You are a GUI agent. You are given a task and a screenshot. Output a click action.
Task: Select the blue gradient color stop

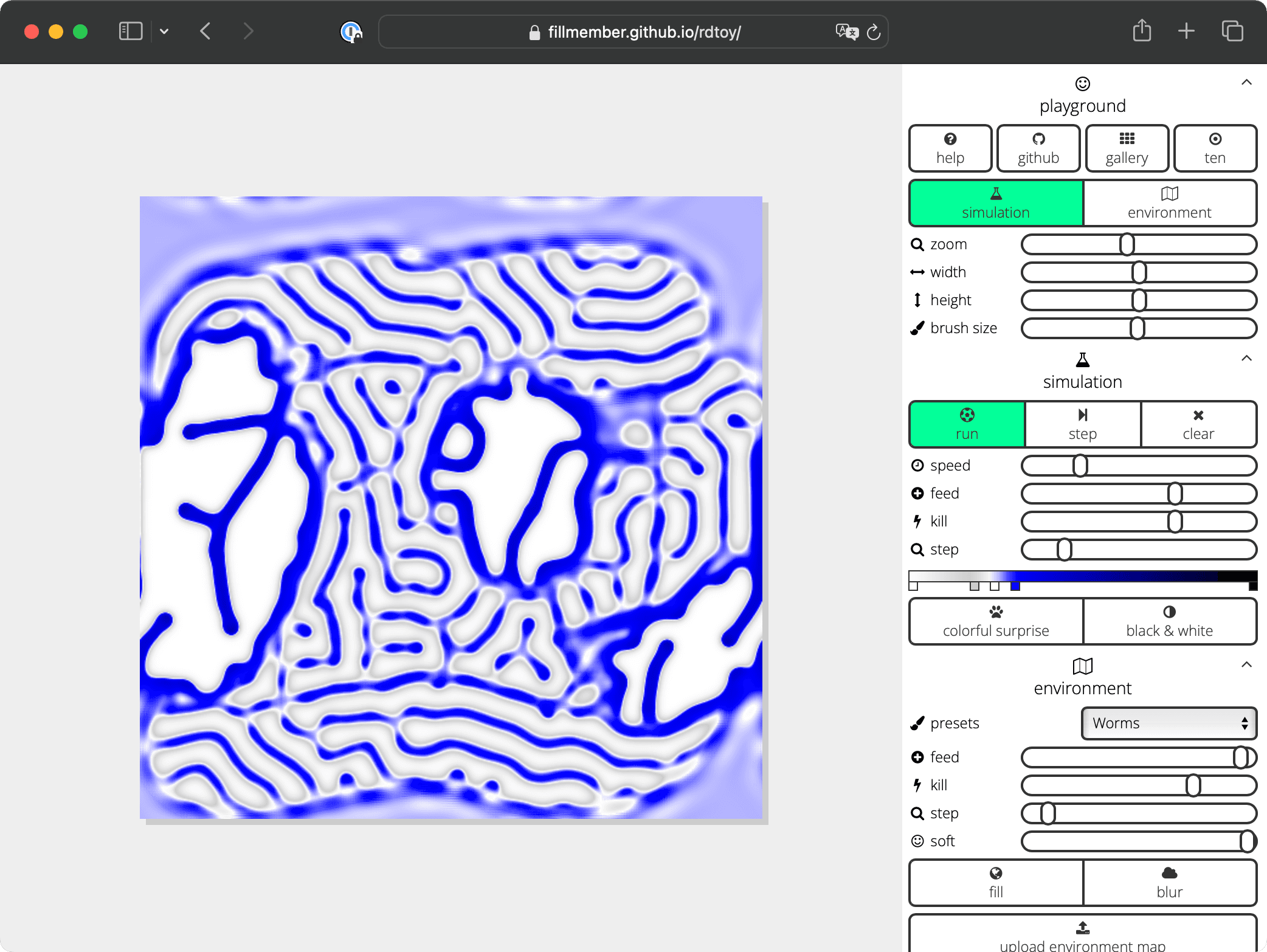click(1015, 586)
